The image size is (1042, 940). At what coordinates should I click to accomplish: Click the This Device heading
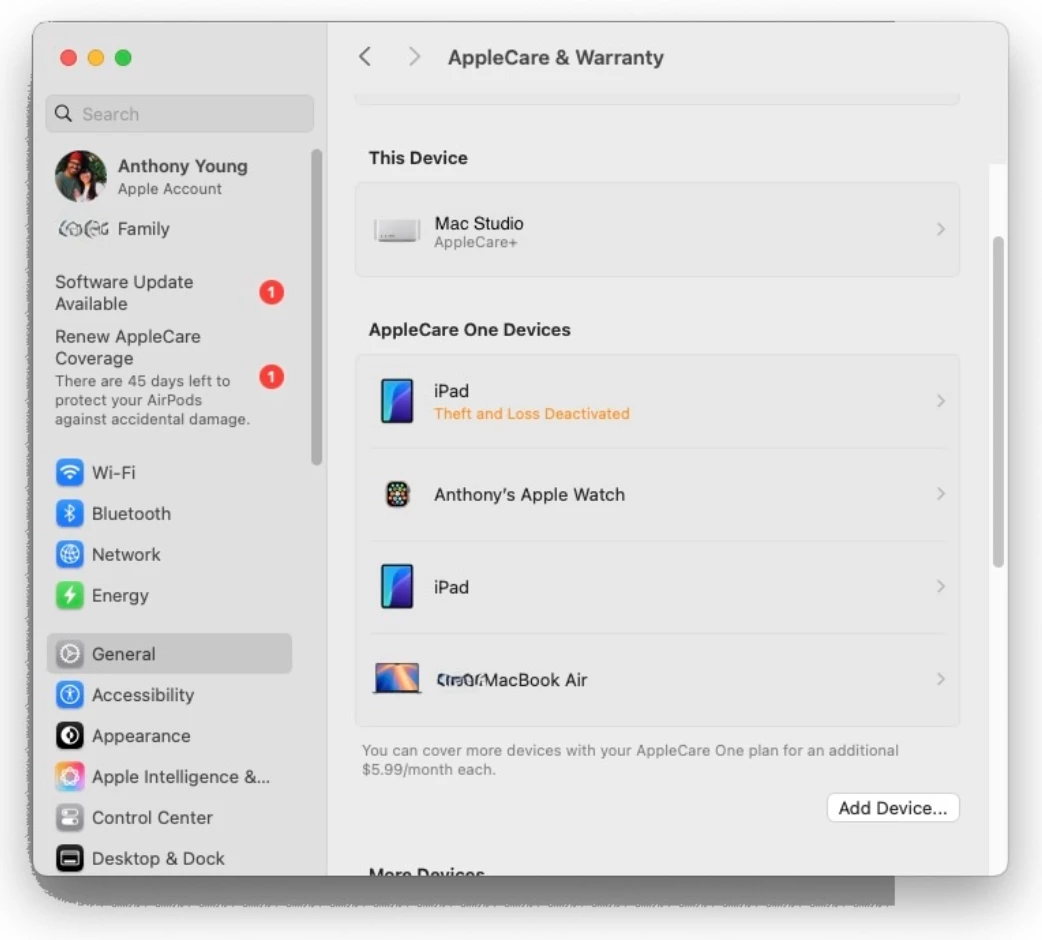pos(418,158)
